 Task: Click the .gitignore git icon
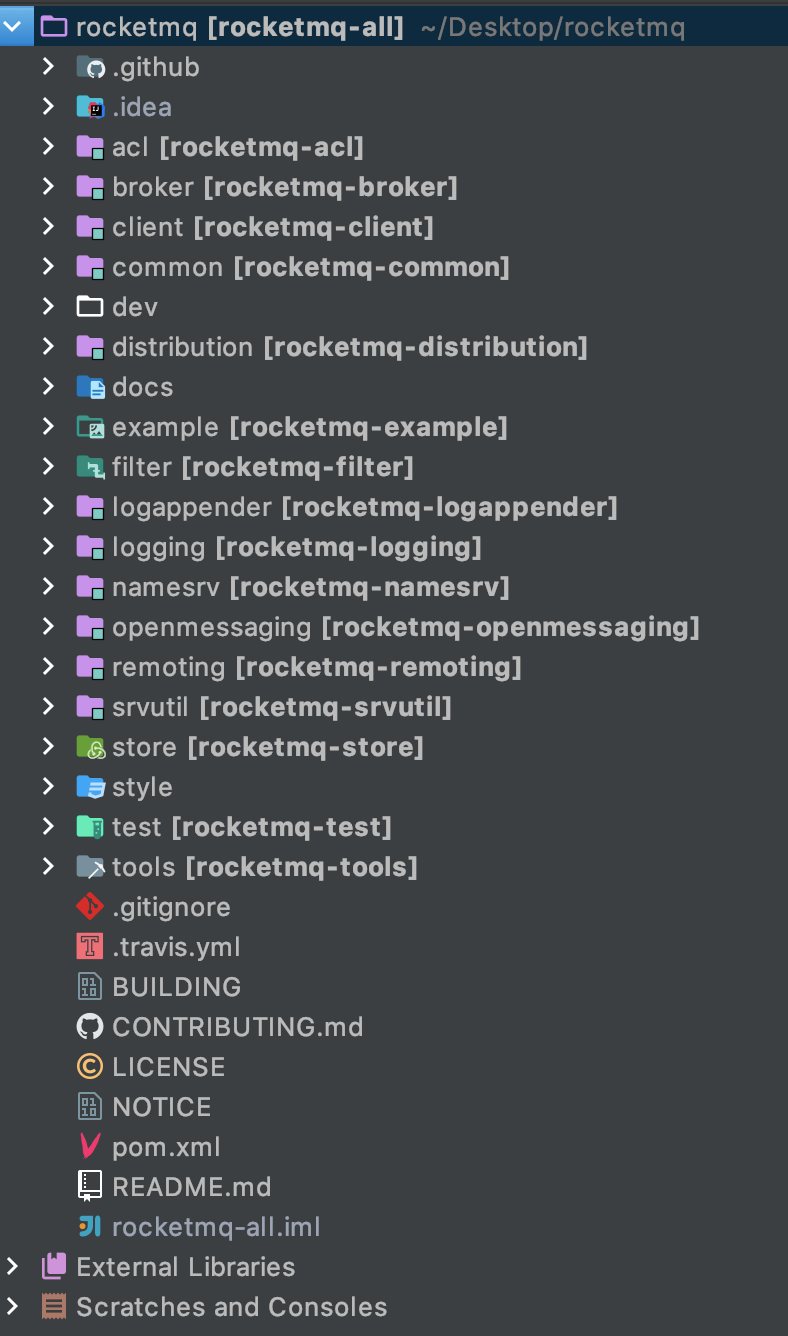click(90, 907)
